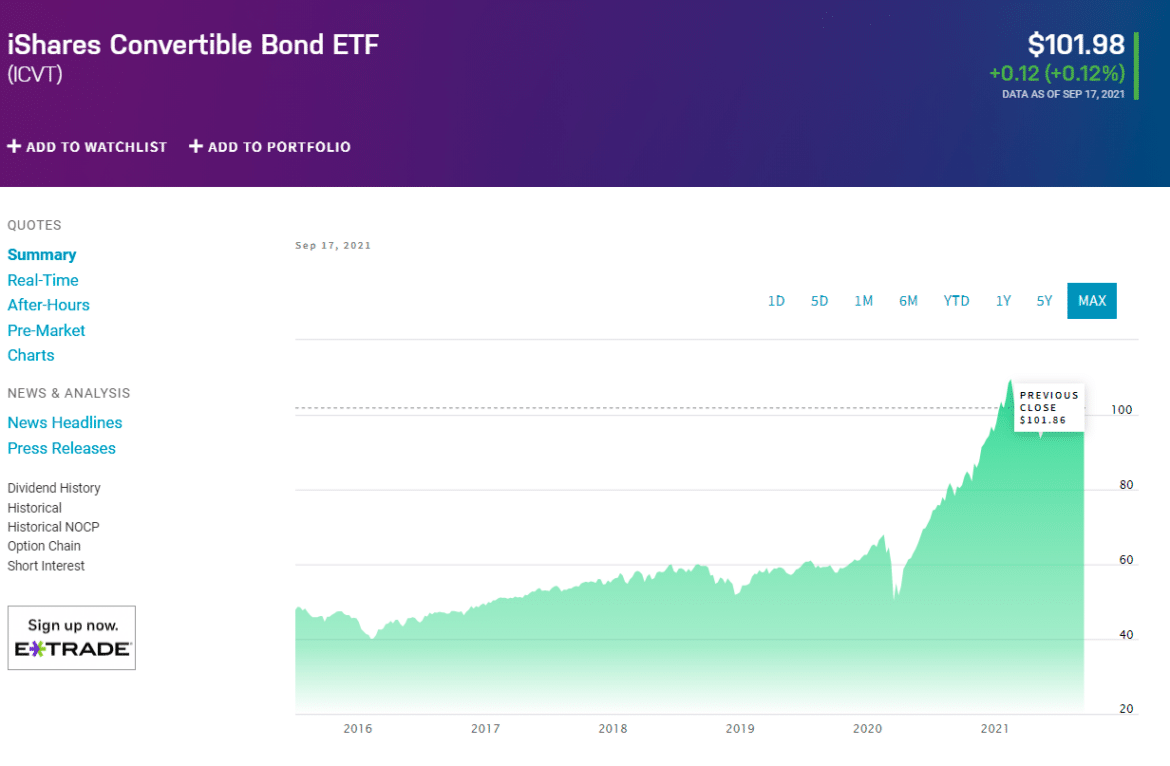The height and width of the screenshot is (766, 1170).
Task: Click the plus icon to add to portfolio
Action: click(x=194, y=146)
